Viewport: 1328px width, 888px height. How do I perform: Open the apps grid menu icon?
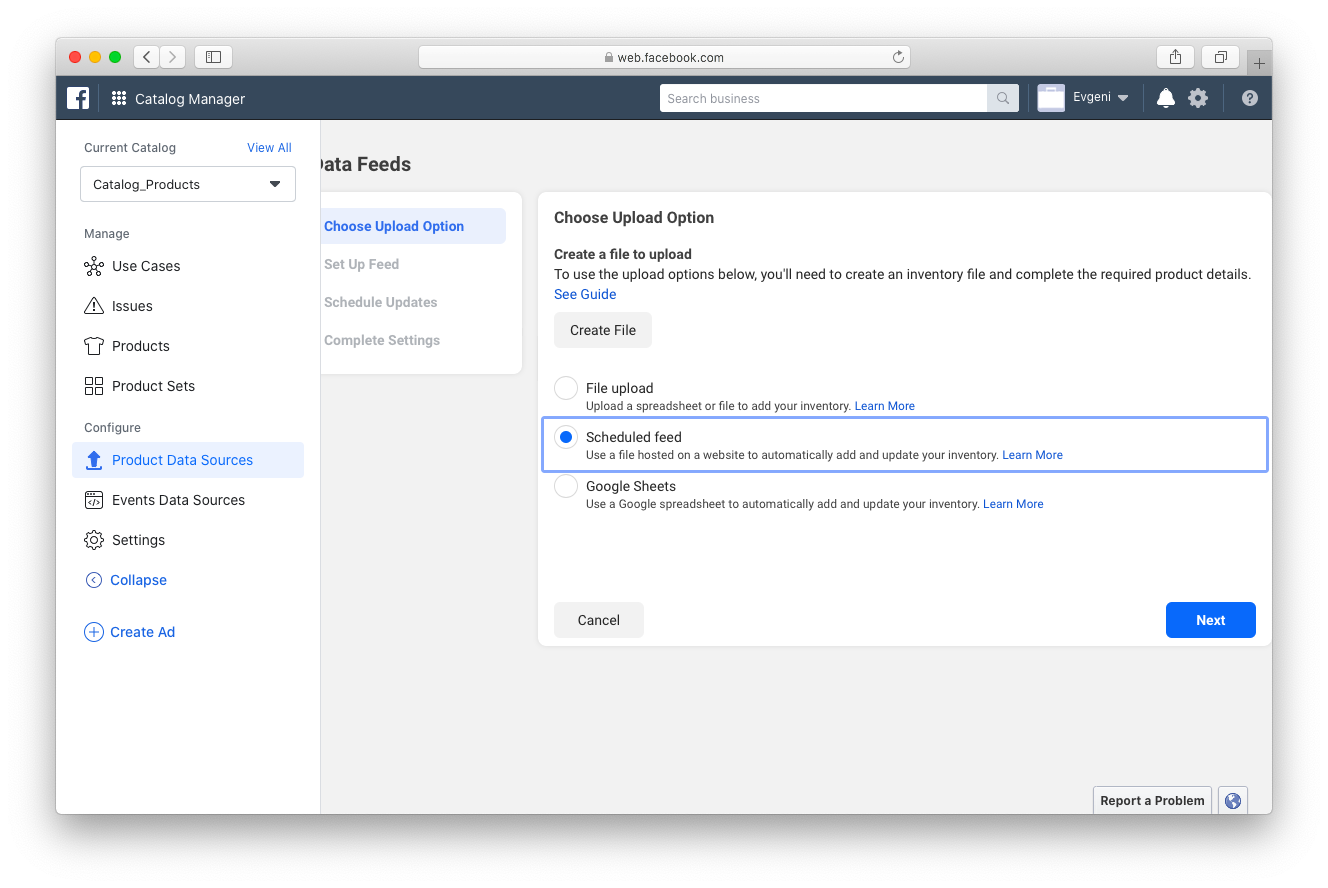pos(119,98)
